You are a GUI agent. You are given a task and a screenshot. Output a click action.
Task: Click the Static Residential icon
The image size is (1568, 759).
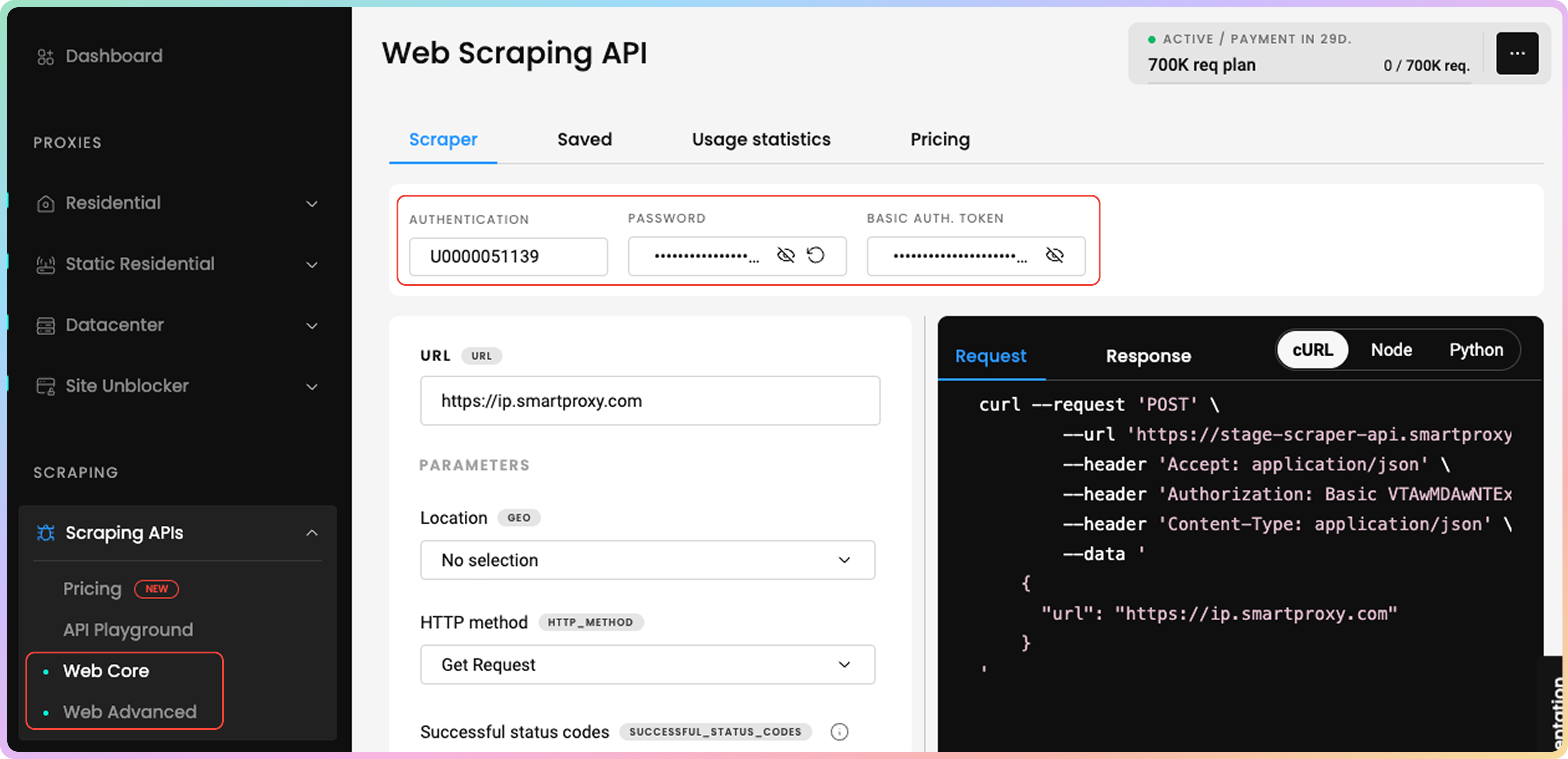(45, 264)
